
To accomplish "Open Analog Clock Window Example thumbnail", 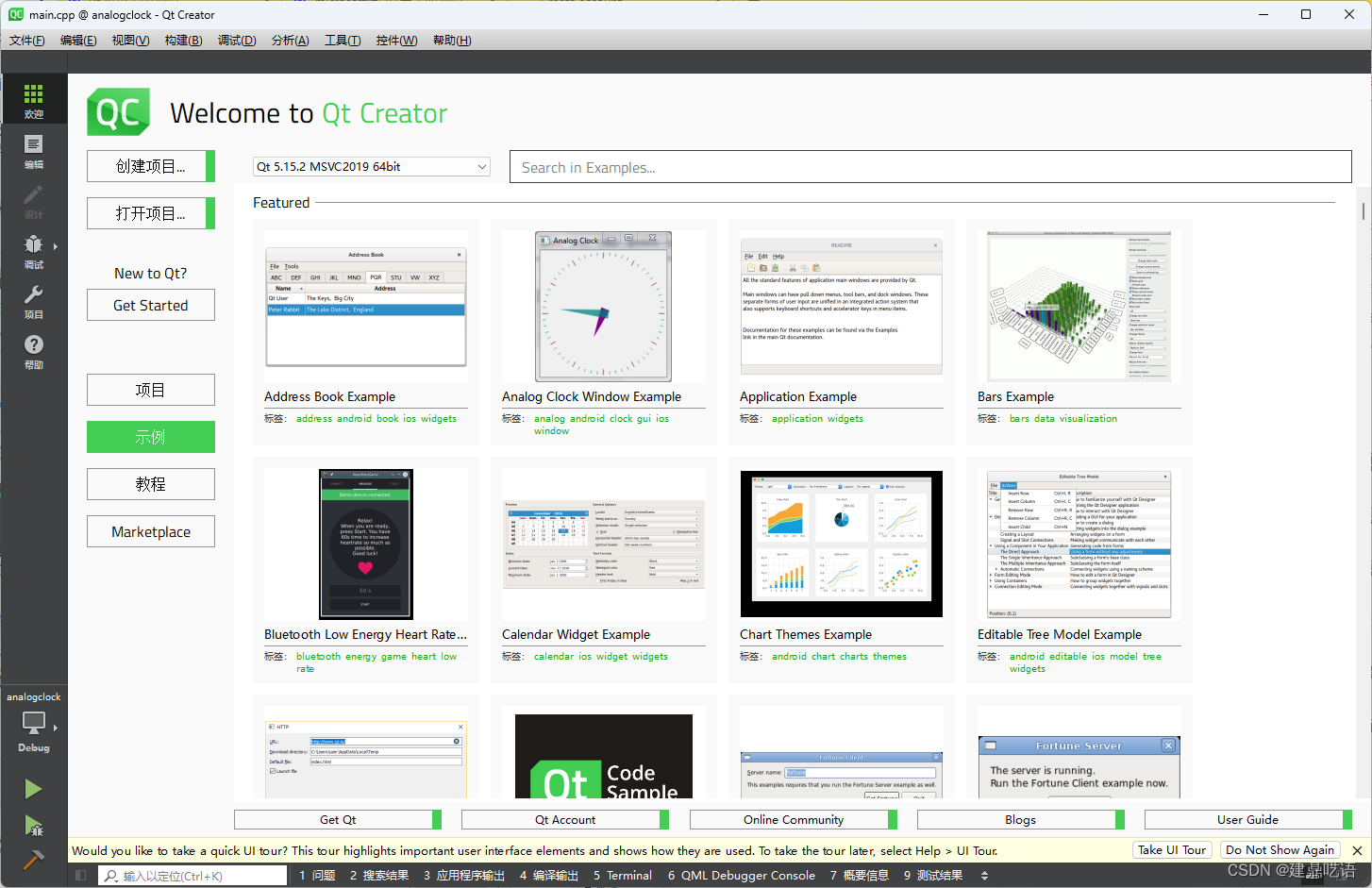I will coord(604,307).
